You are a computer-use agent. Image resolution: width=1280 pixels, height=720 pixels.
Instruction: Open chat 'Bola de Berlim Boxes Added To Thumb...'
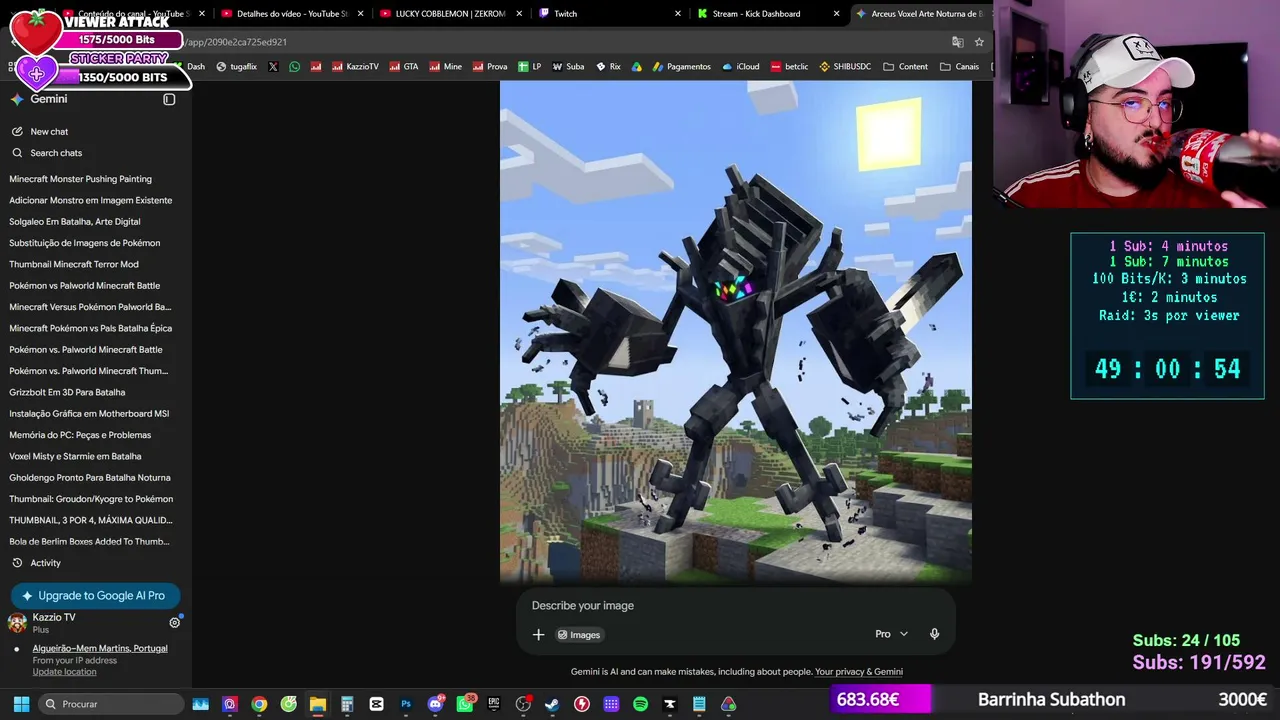click(x=89, y=541)
